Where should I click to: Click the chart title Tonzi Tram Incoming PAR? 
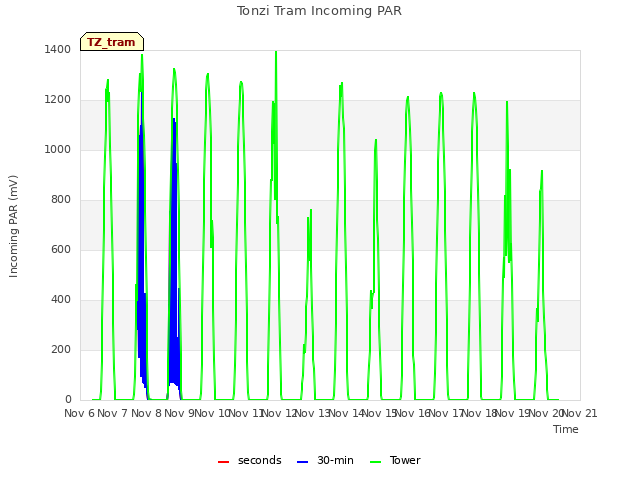(319, 11)
